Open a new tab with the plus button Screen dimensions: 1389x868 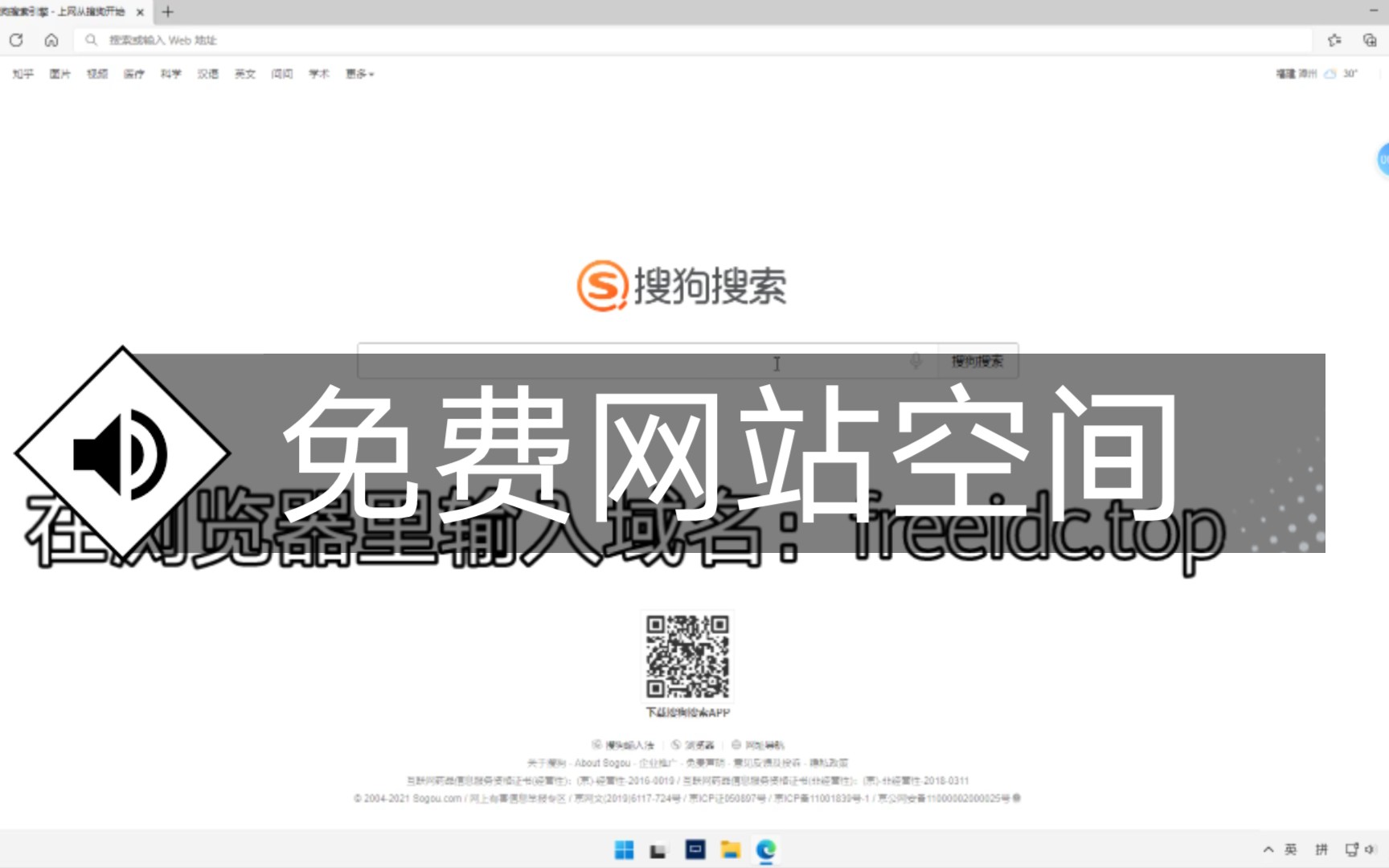168,11
